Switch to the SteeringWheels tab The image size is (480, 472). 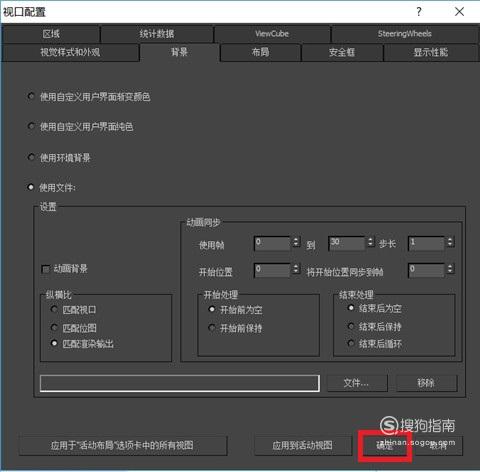404,34
